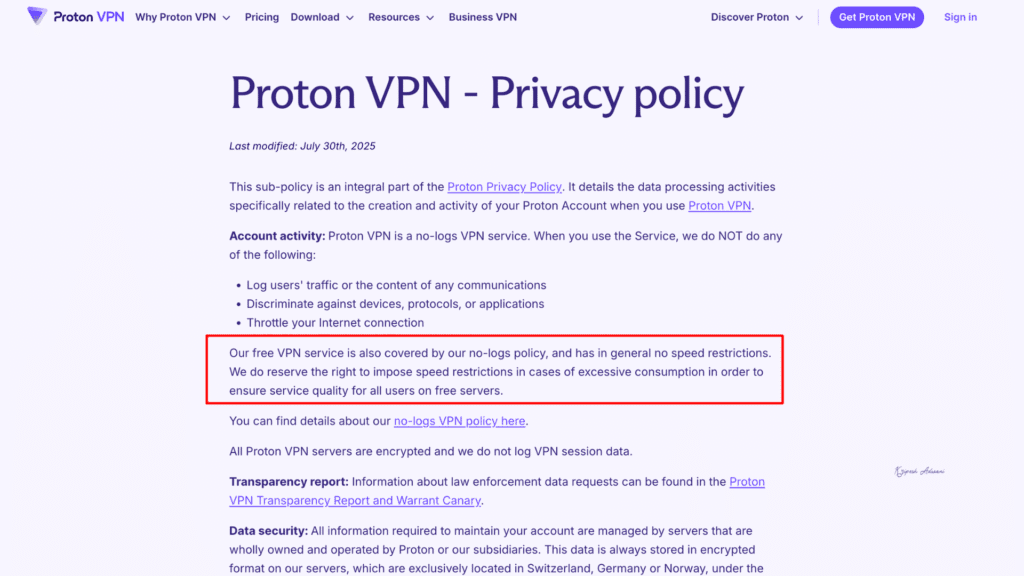Open the Discover Proton menu
The height and width of the screenshot is (576, 1024).
click(749, 17)
